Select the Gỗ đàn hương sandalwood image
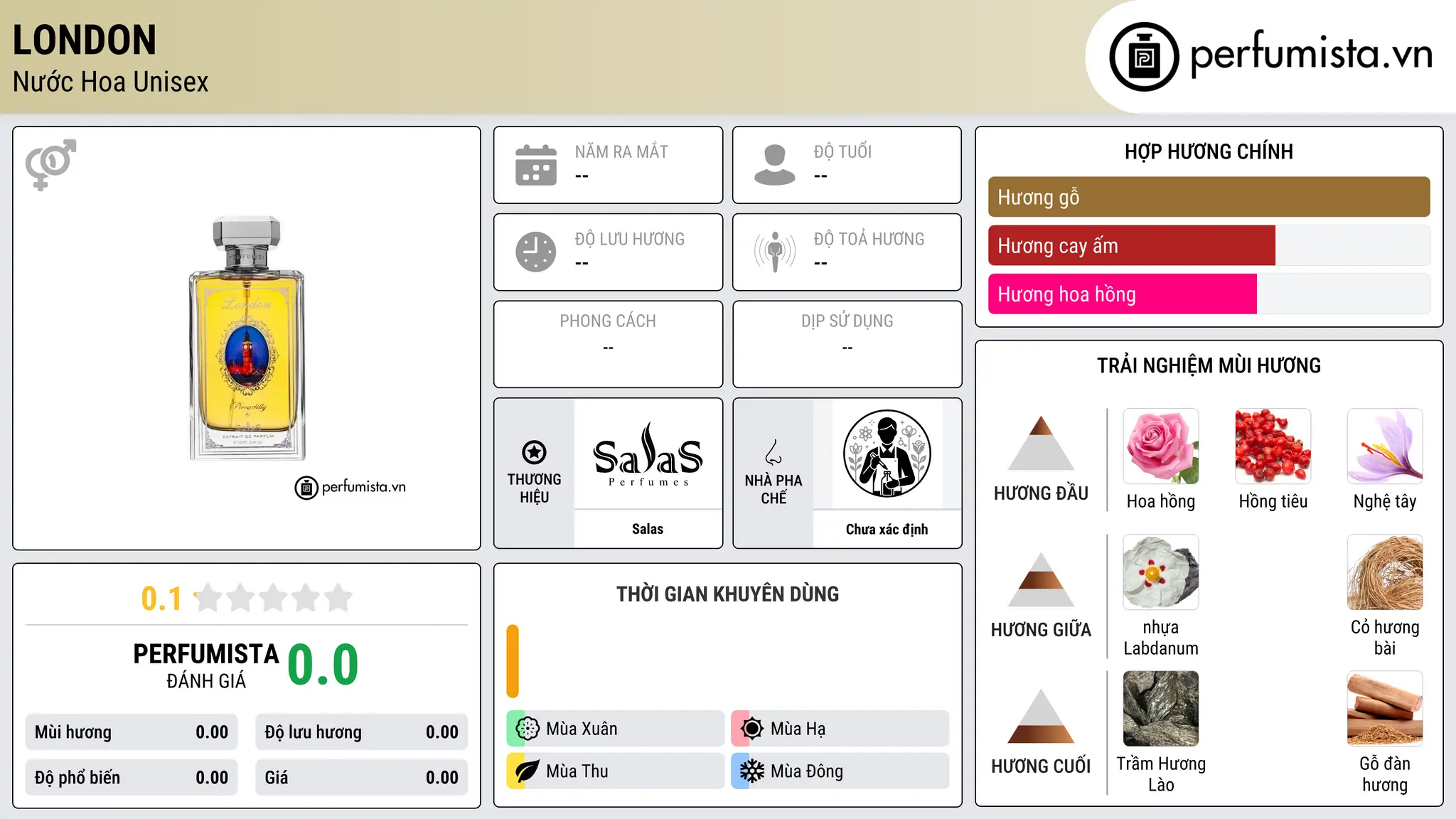This screenshot has width=1456, height=819. point(1385,709)
